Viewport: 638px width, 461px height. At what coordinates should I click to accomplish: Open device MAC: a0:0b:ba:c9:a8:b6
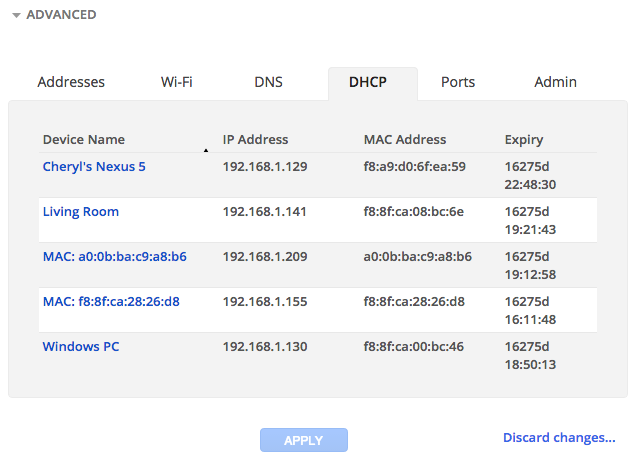(114, 257)
